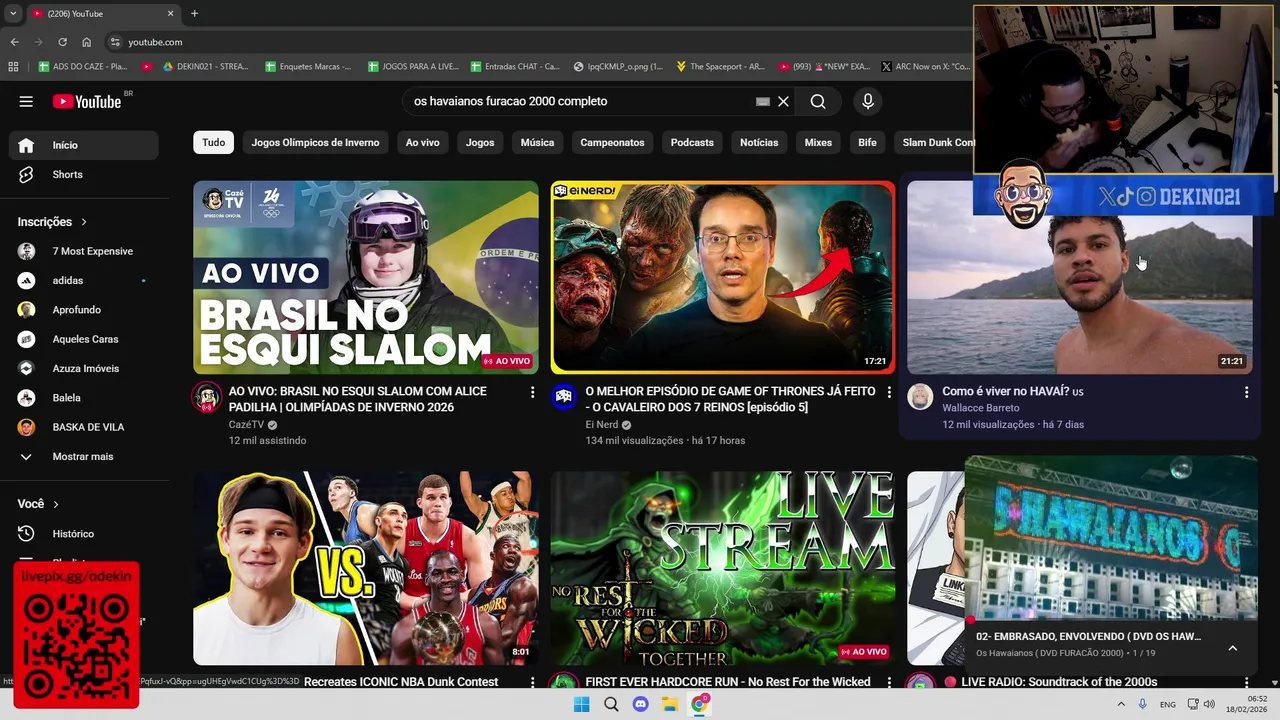The width and height of the screenshot is (1280, 720).
Task: Select Jogos Olímpicos de Inverno chip
Action: tap(315, 142)
